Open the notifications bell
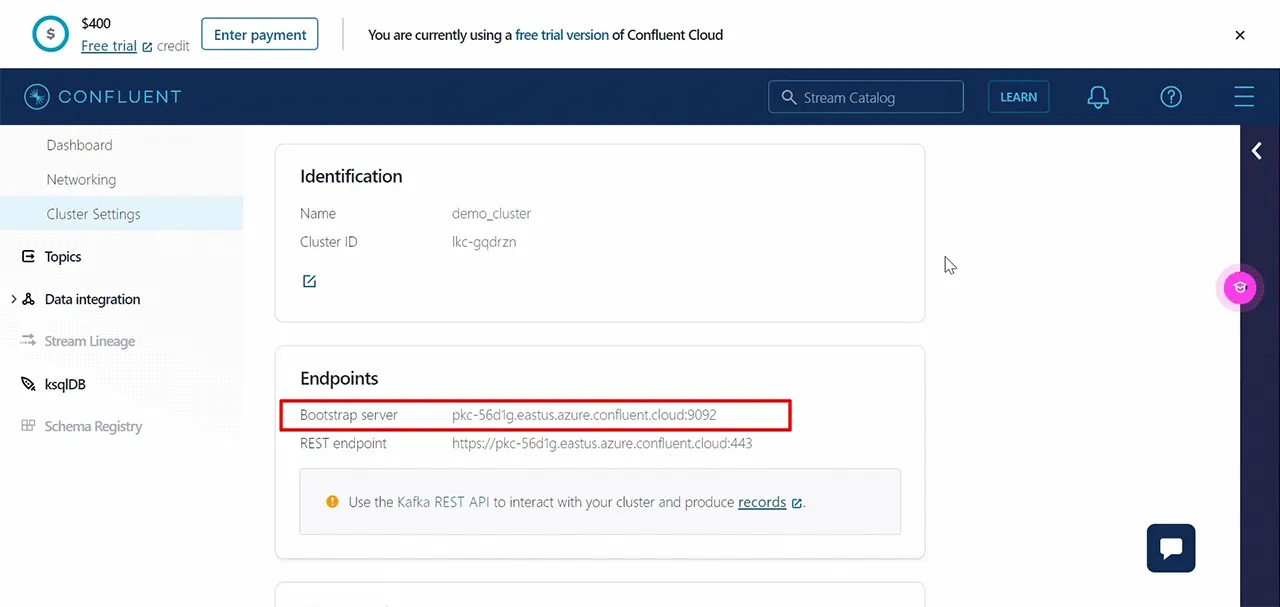This screenshot has height=607, width=1280. click(1098, 97)
